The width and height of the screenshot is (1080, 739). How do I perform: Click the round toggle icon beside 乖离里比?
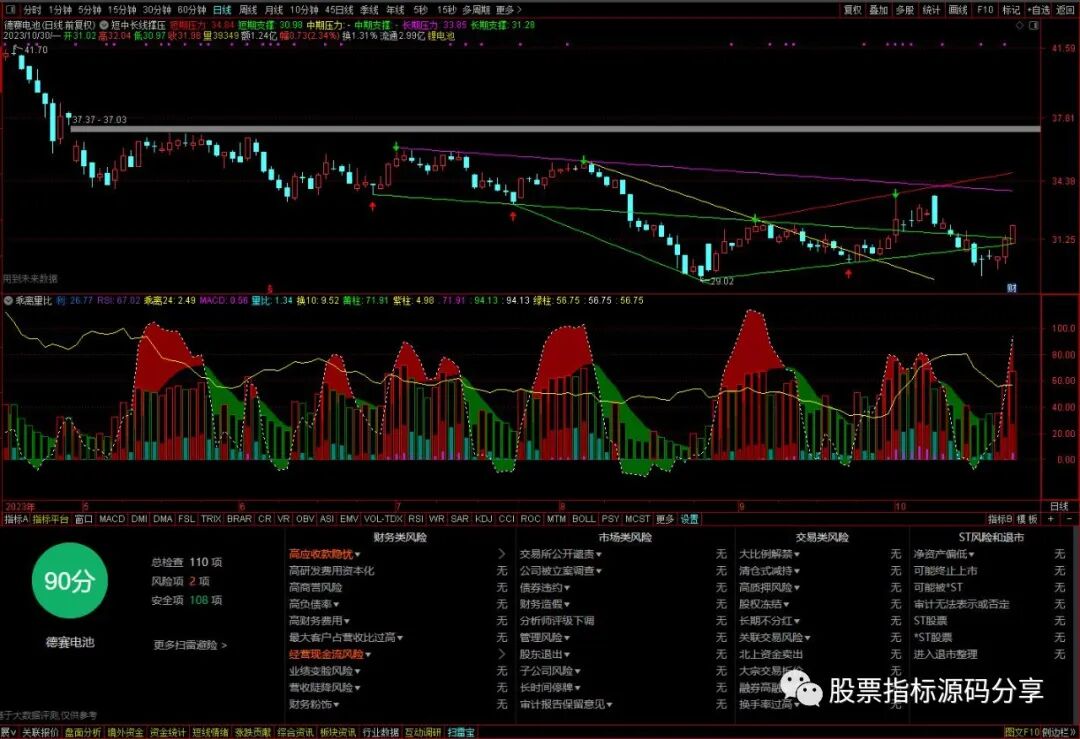tap(8, 301)
